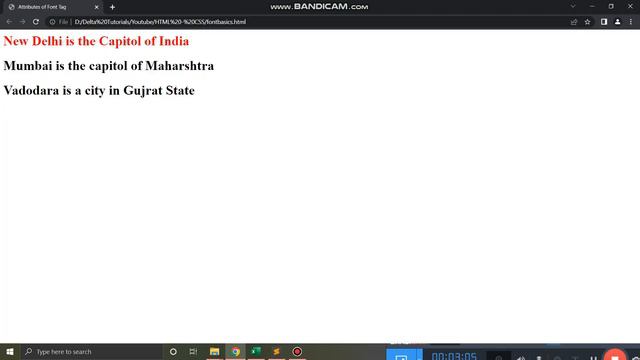Open Task View from the taskbar
The image size is (640, 360).
coord(193,351)
